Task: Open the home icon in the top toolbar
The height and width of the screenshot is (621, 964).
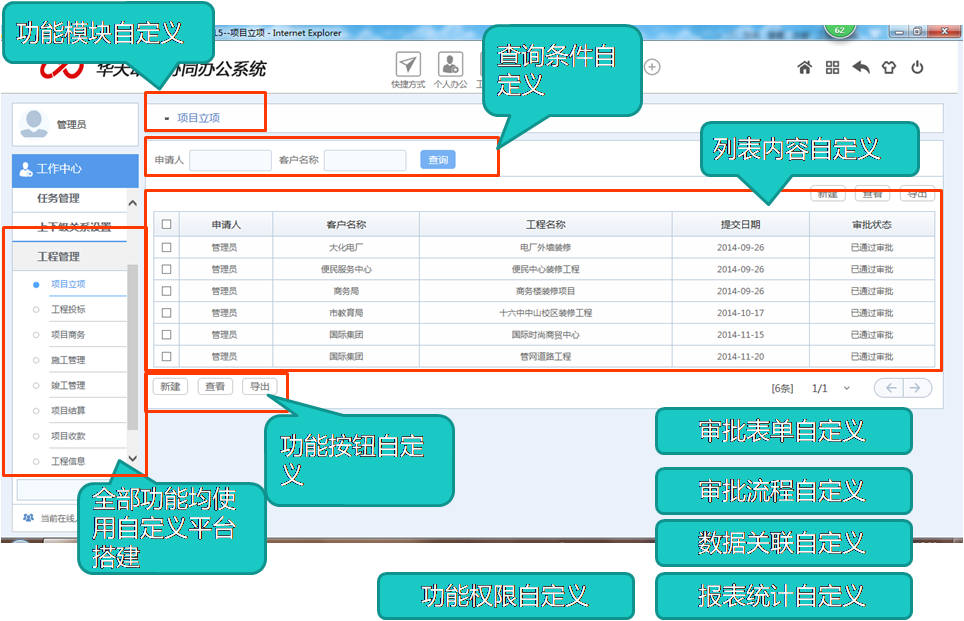Action: tap(804, 66)
